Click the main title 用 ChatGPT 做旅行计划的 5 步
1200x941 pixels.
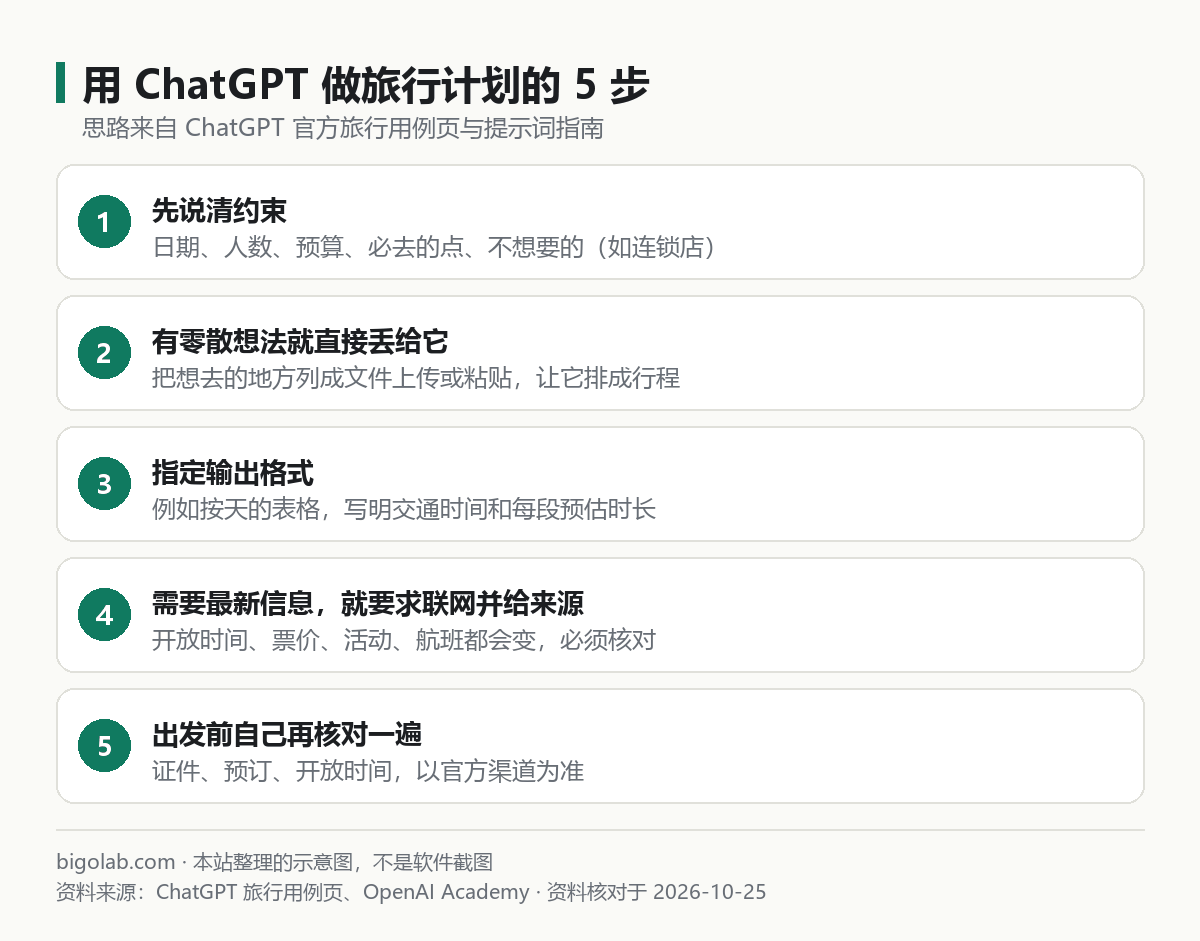366,86
